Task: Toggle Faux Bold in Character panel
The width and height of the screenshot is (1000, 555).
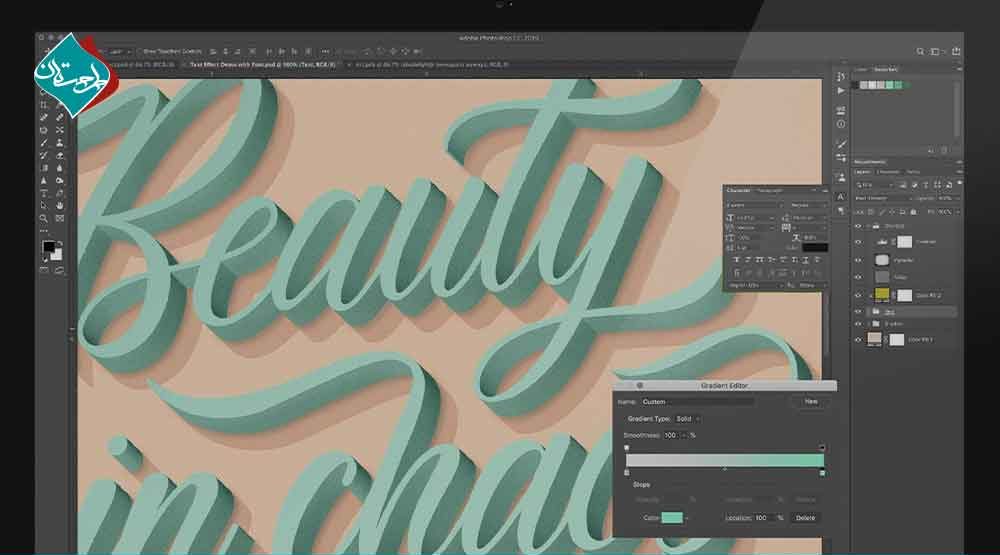Action: coord(737,260)
